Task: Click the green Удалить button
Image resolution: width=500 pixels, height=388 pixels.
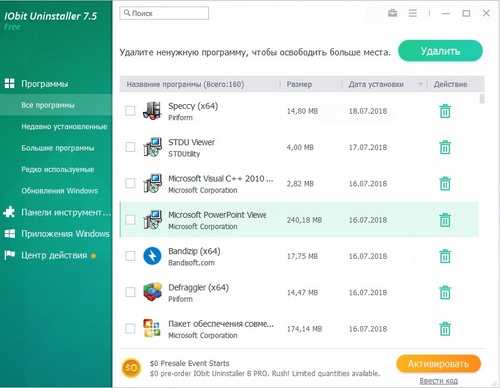Action: click(x=440, y=51)
